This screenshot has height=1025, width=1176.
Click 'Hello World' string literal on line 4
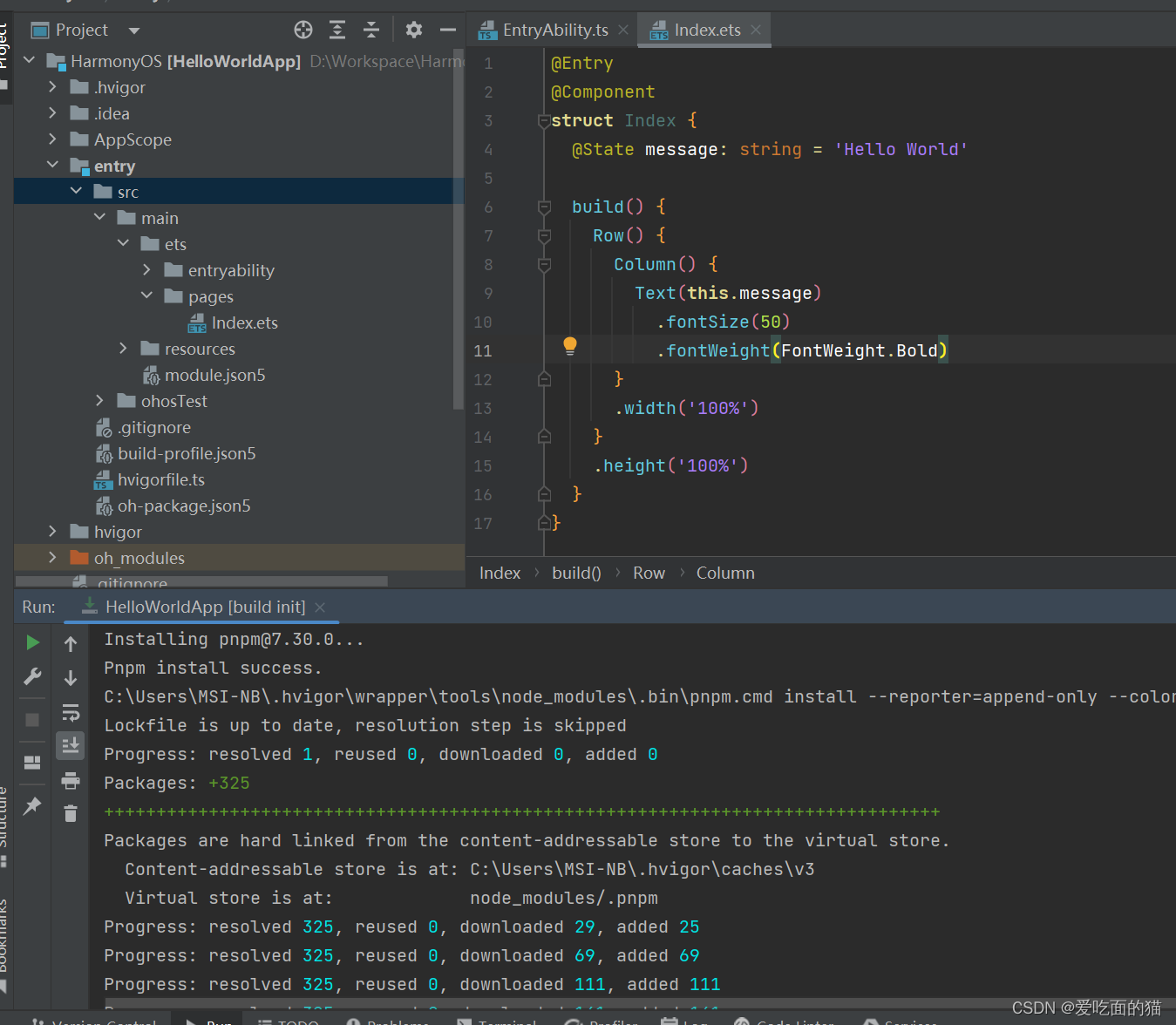pyautogui.click(x=901, y=149)
